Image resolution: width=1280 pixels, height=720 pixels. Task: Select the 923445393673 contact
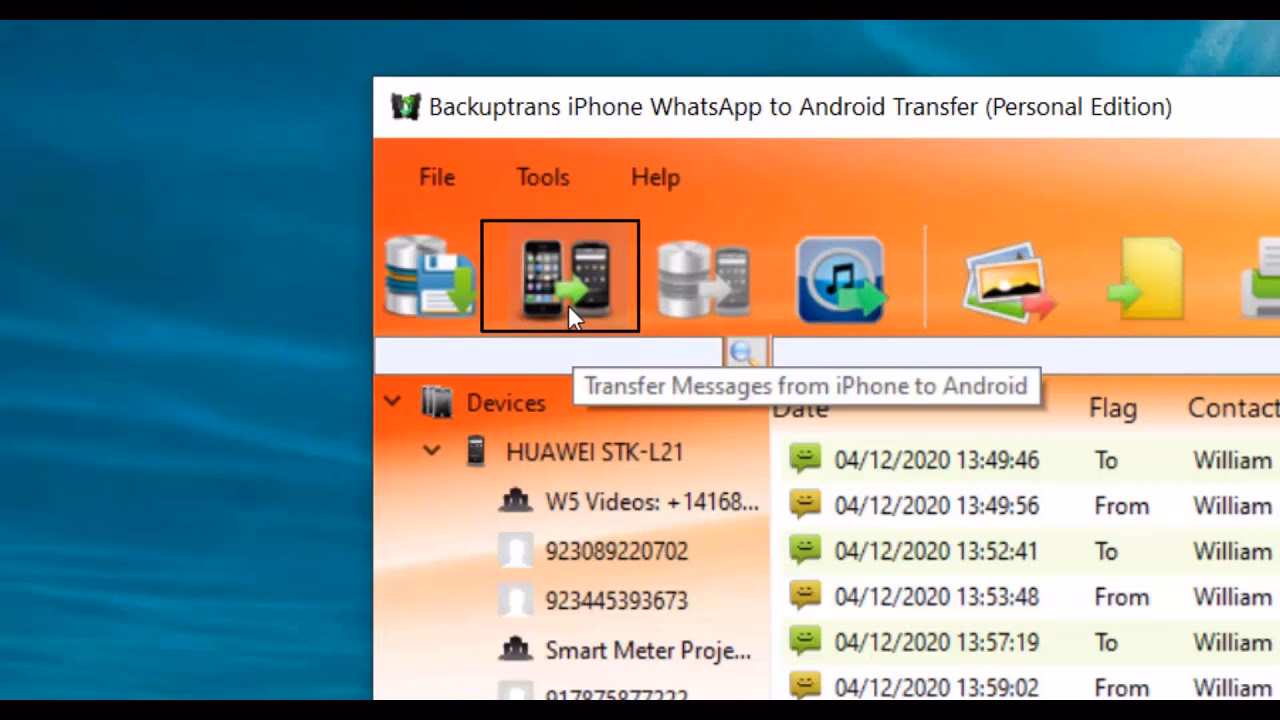[616, 601]
